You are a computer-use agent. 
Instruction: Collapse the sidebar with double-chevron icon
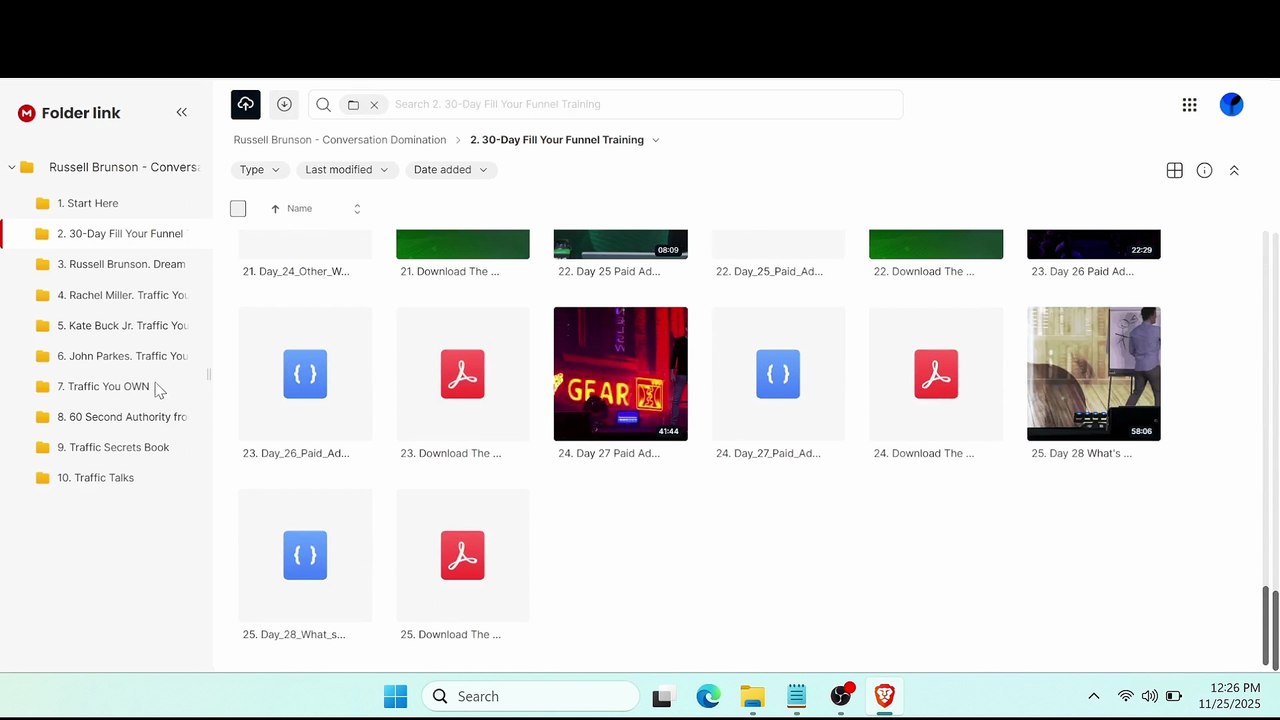(x=181, y=112)
